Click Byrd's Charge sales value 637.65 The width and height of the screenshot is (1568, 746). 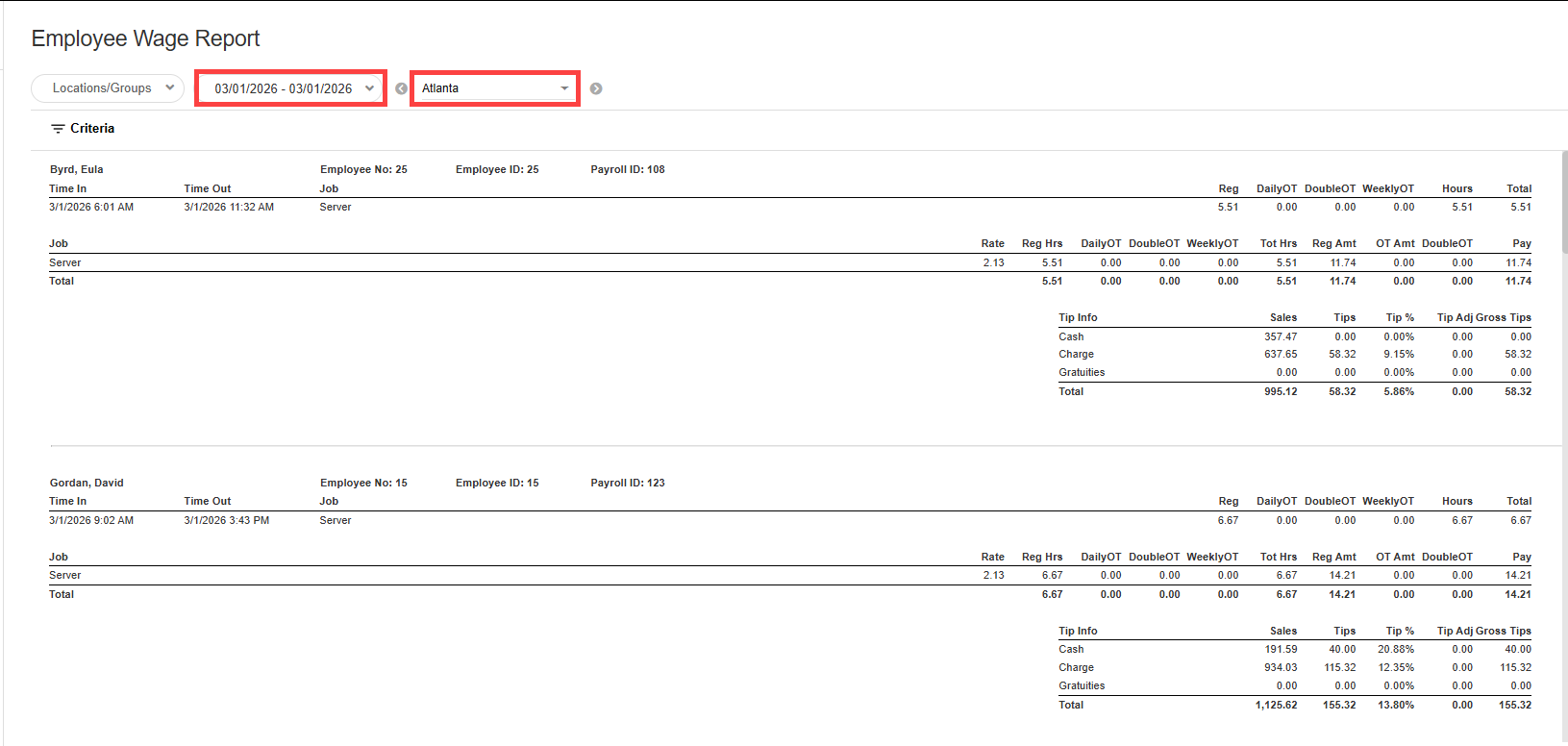coord(1281,354)
